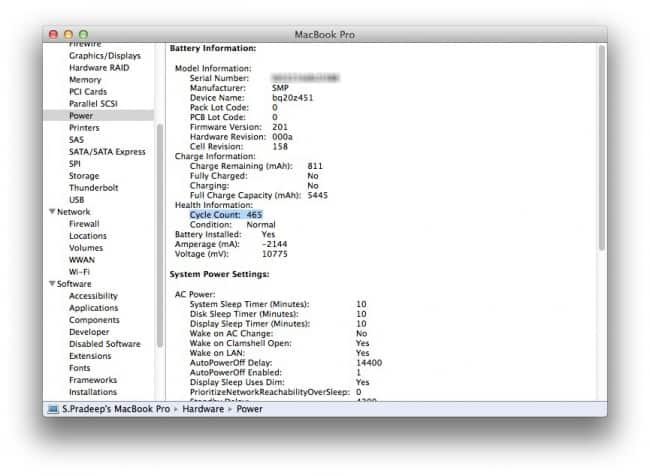Click the Amperage value -2144
650x476 pixels.
coord(274,244)
